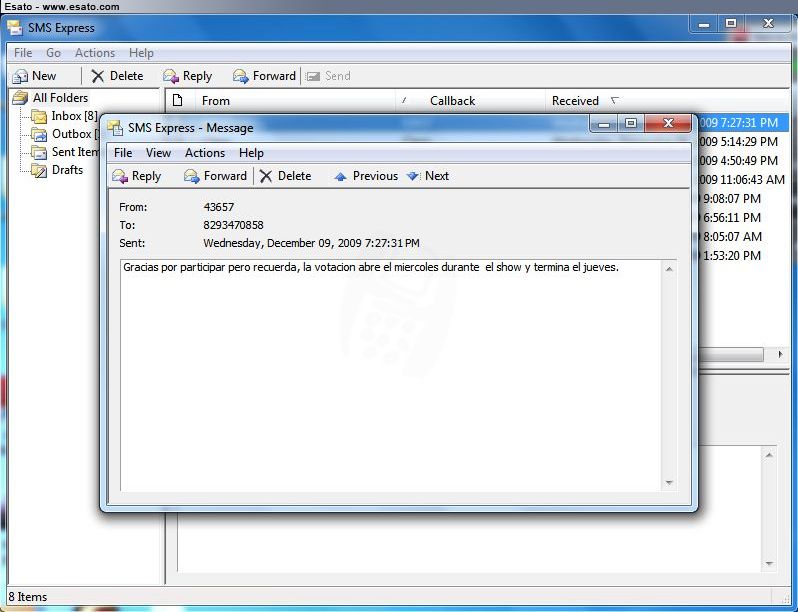Image resolution: width=798 pixels, height=612 pixels.
Task: Click Reply icon in message window toolbar
Action: [120, 176]
